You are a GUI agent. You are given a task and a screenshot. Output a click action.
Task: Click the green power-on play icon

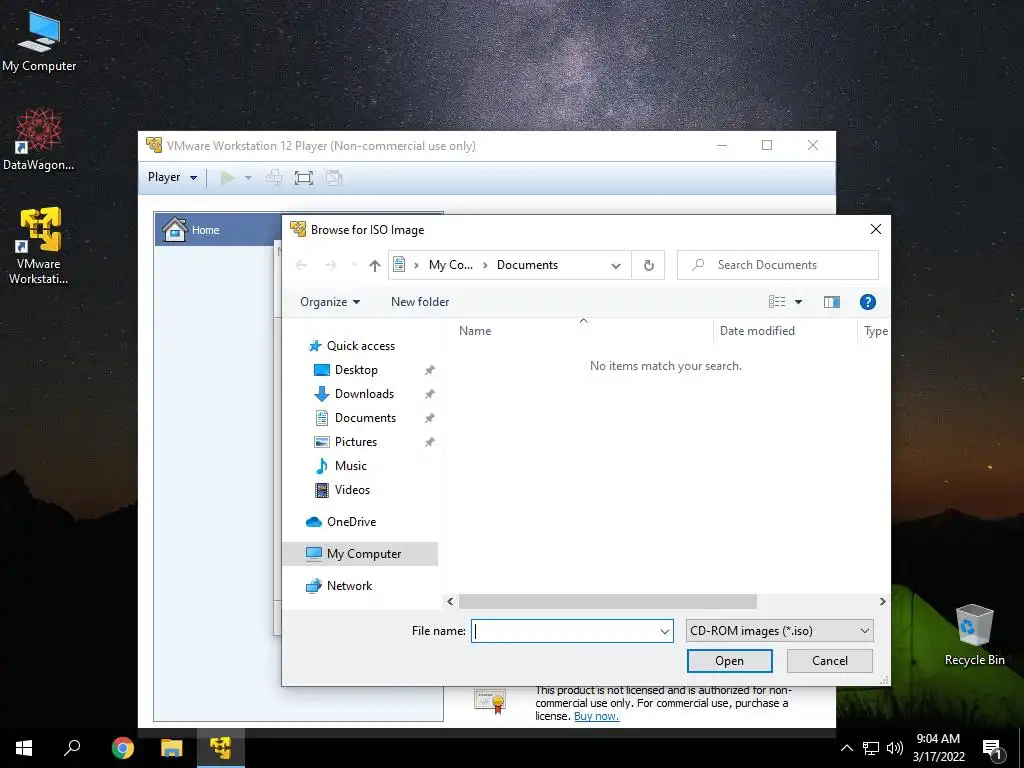pyautogui.click(x=227, y=178)
